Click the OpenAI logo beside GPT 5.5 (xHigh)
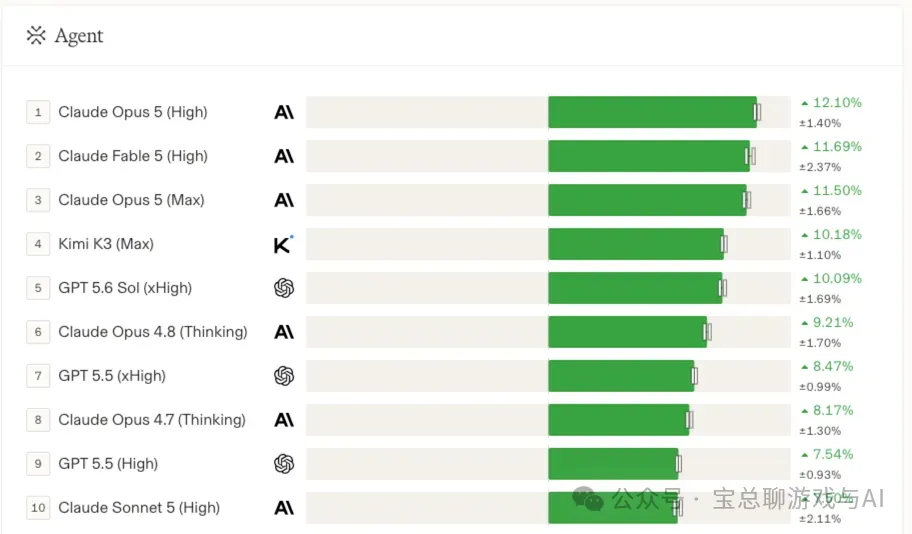Viewport: 912px width, 534px height. 284,376
